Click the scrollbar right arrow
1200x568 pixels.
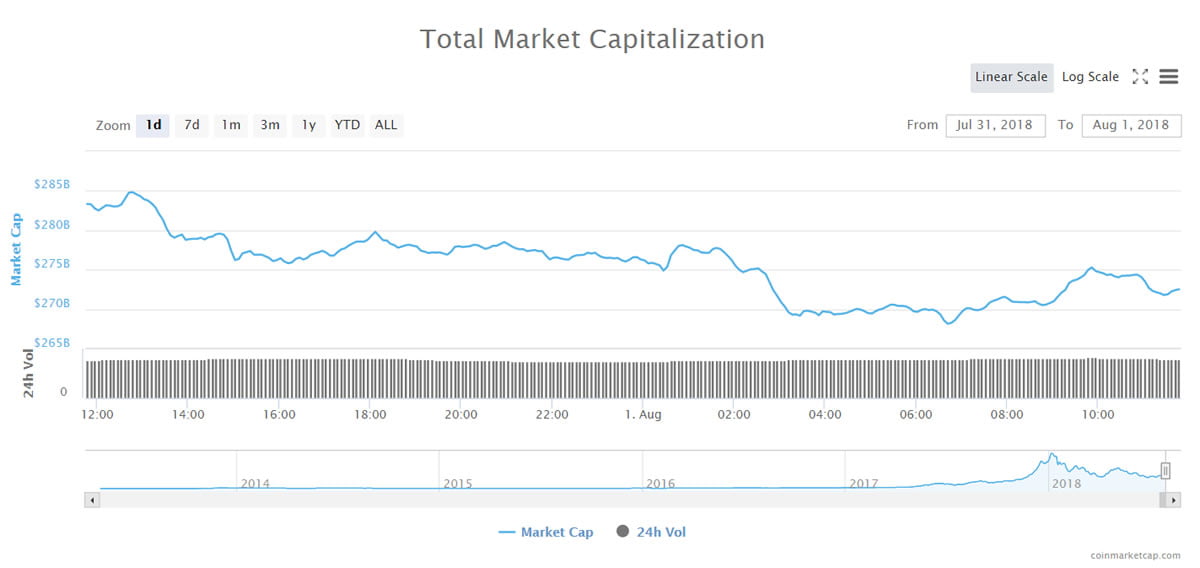tap(1174, 499)
